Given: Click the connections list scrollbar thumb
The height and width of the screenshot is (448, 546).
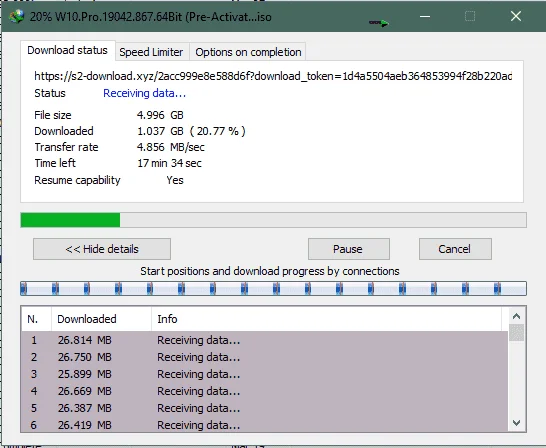Looking at the screenshot, I should coord(516,333).
